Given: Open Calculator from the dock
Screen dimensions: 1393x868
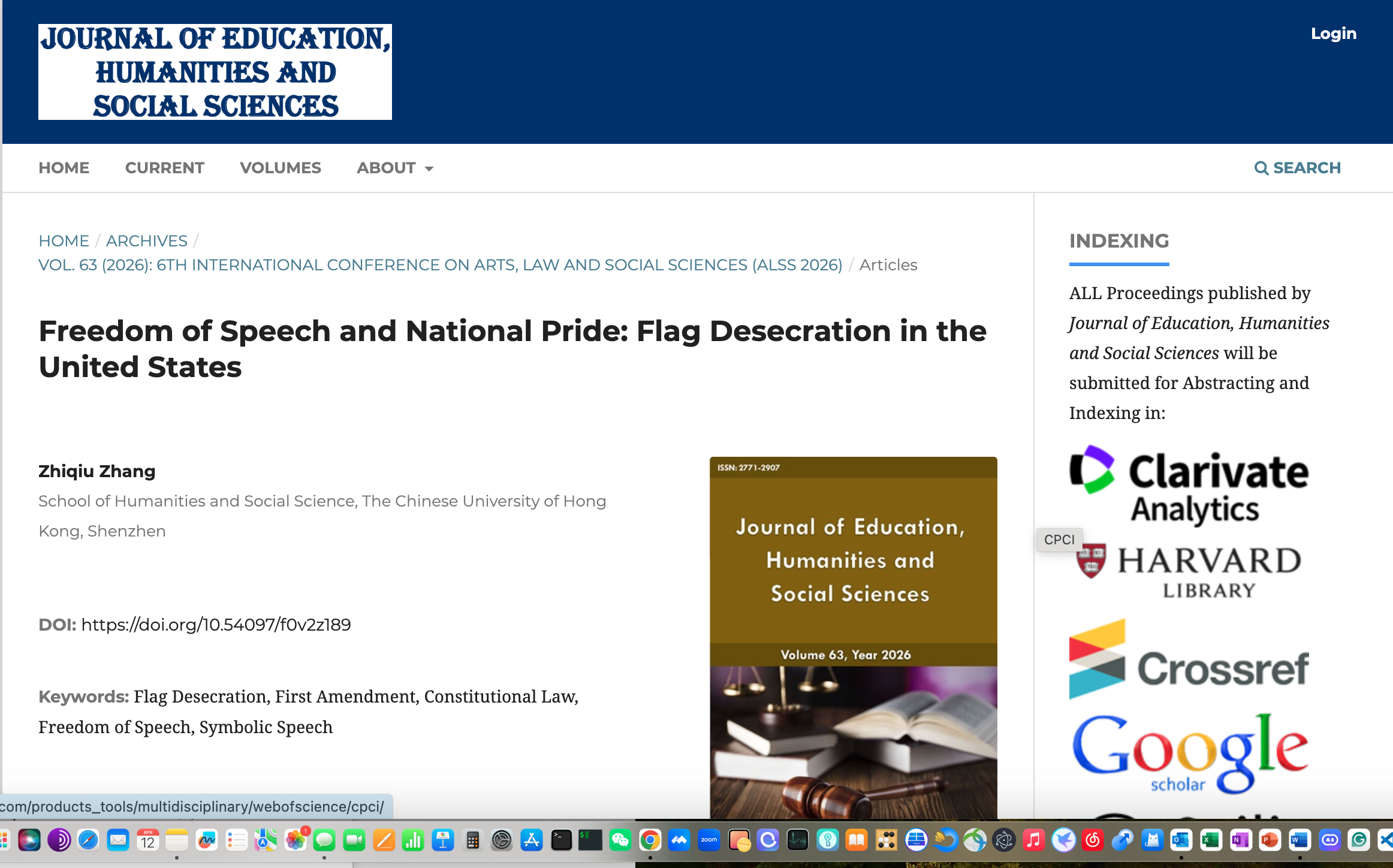Looking at the screenshot, I should pos(472,840).
